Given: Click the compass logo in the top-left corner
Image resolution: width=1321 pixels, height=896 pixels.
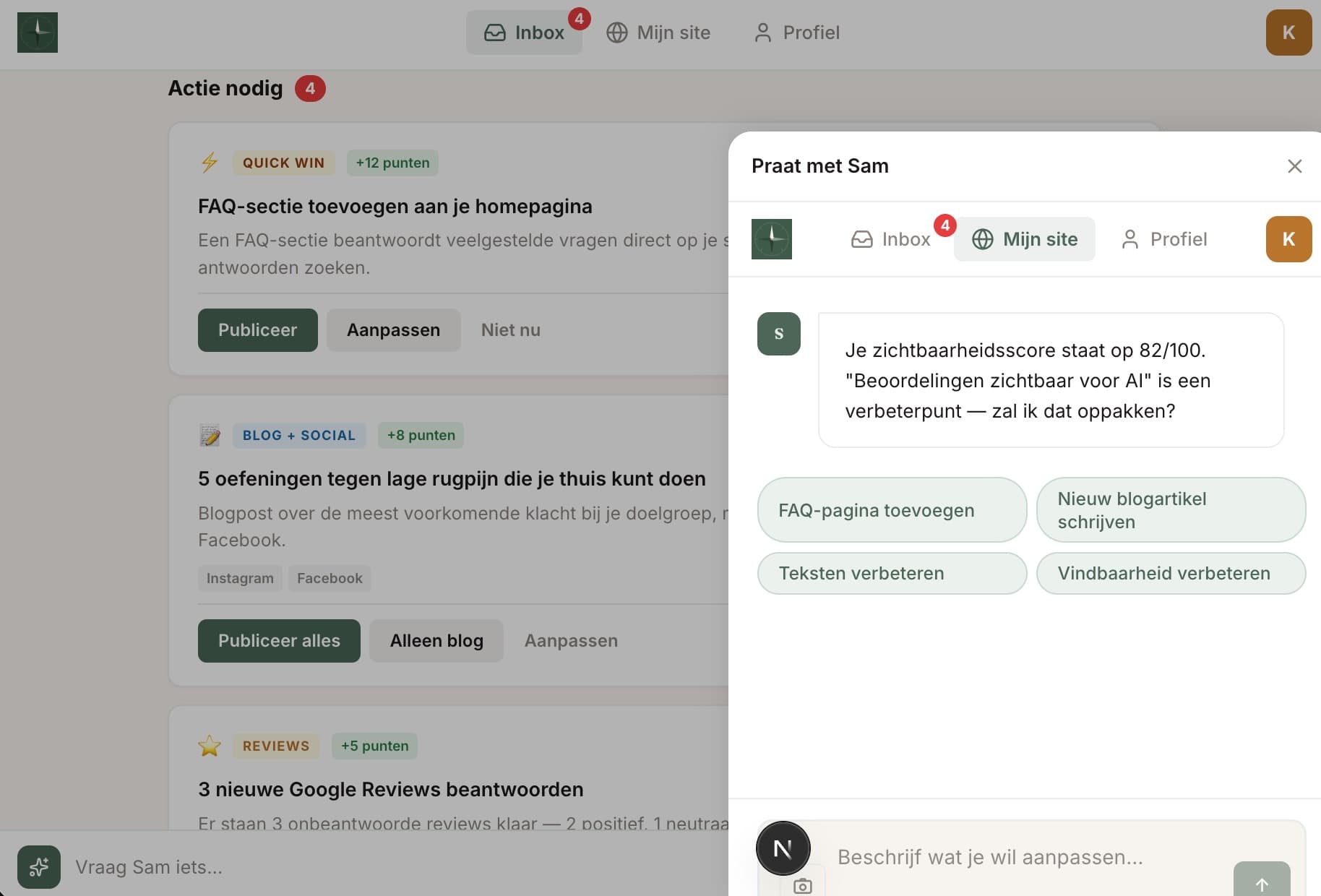Looking at the screenshot, I should point(37,33).
